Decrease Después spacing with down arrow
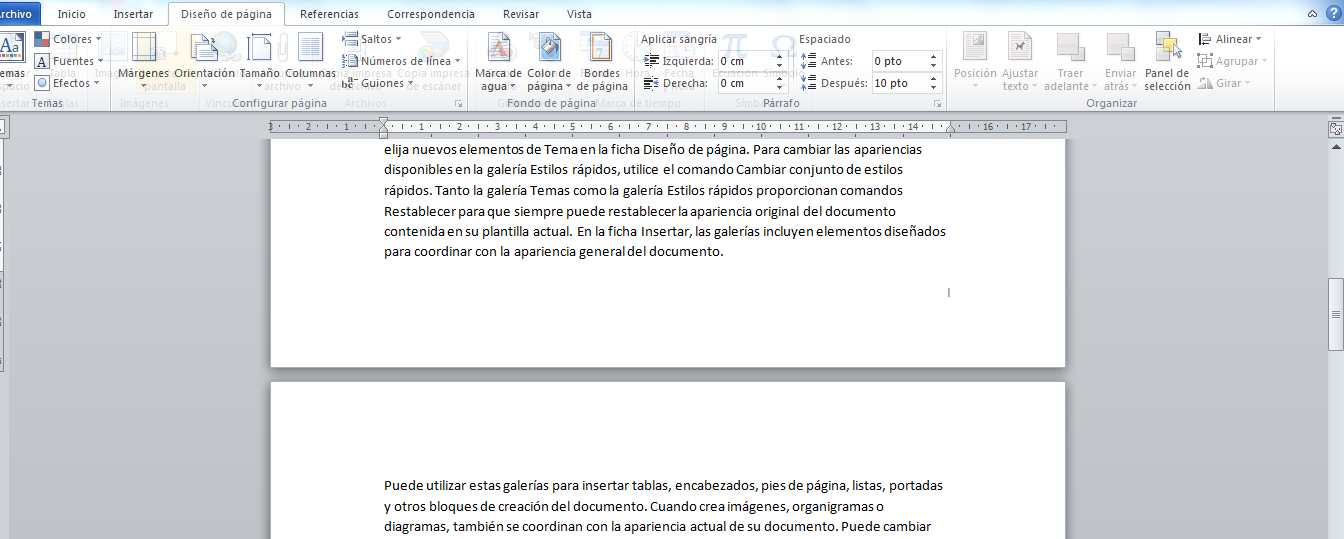Viewport: 1344px width, 539px height. 934,88
